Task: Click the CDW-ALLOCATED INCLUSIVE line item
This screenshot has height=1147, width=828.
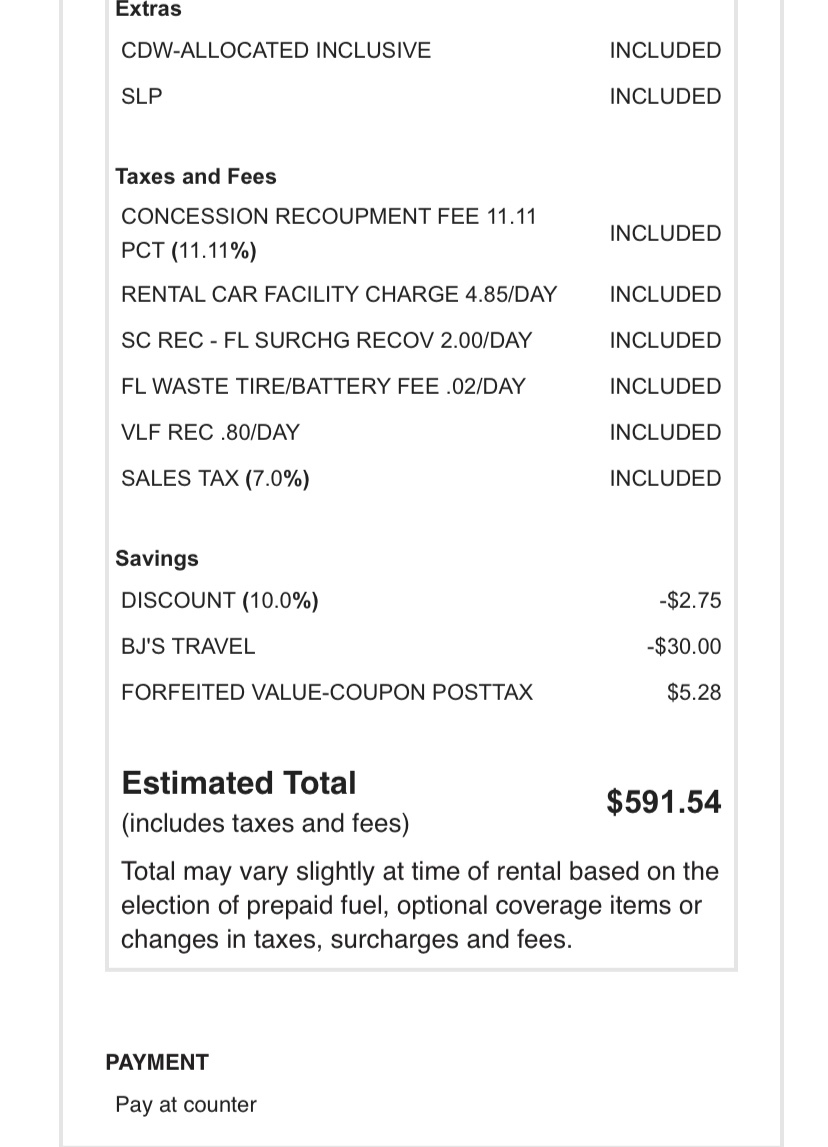Action: [275, 50]
